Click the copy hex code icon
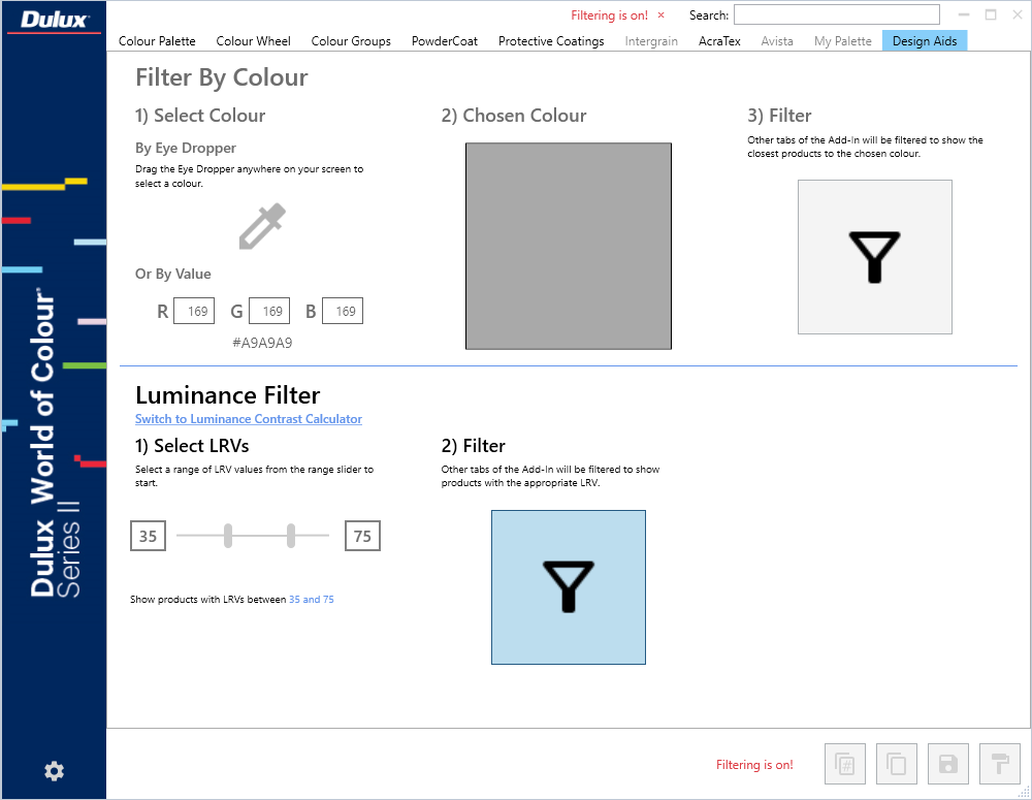The image size is (1032, 800). (844, 763)
